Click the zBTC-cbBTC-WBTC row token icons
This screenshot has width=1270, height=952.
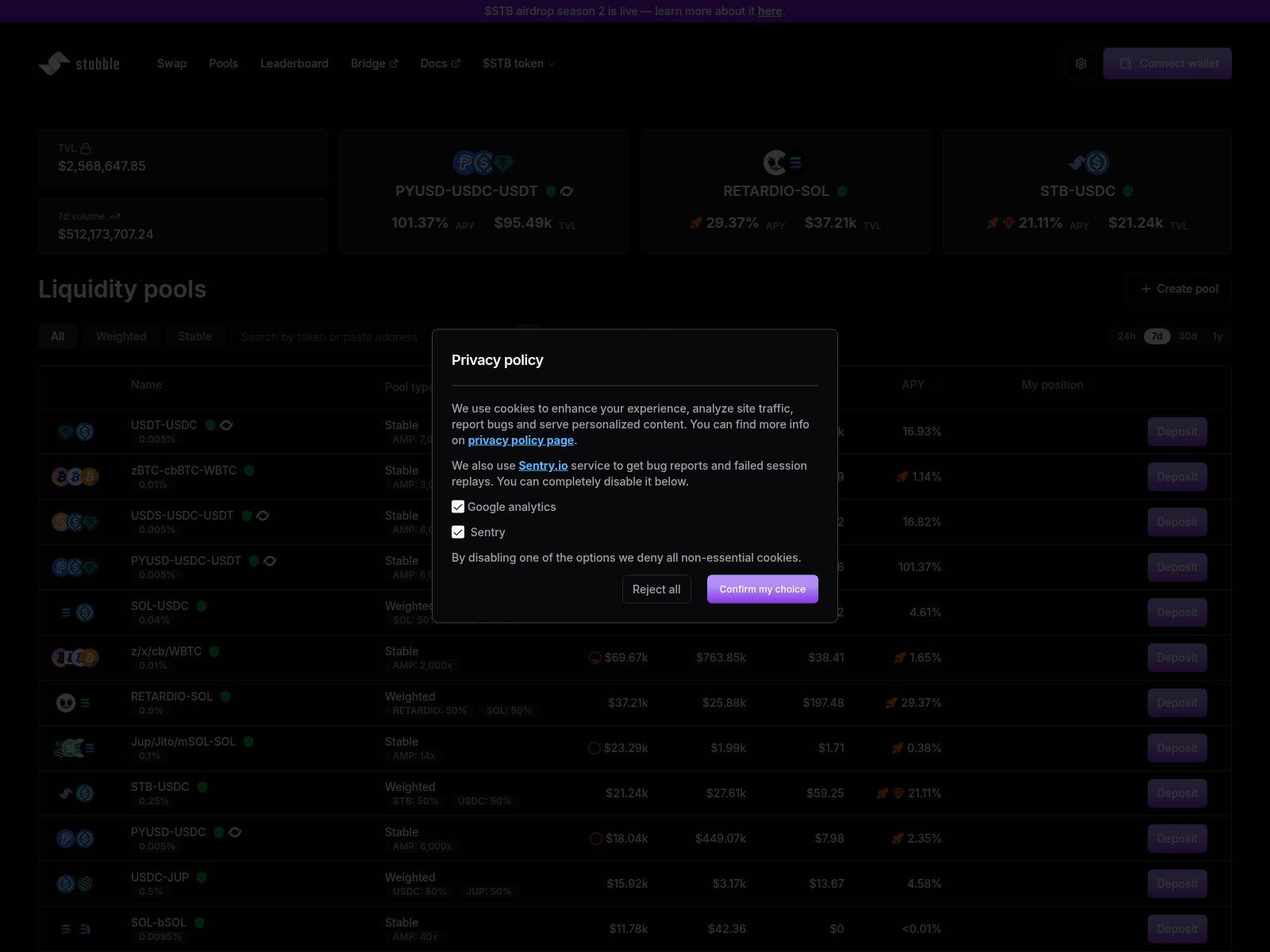pyautogui.click(x=75, y=477)
